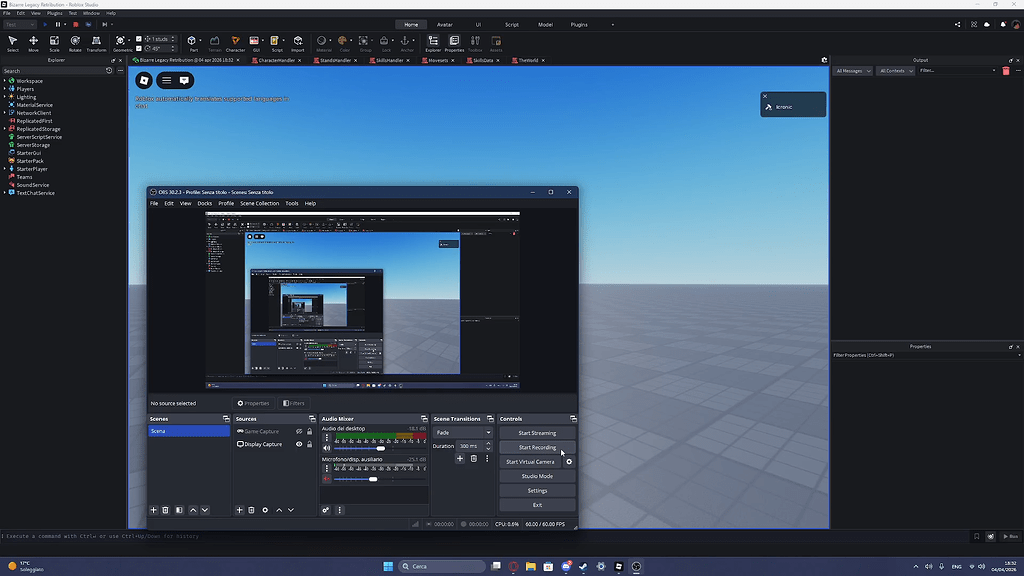Pause the running test
This screenshot has height=576, width=1024.
tap(57, 25)
